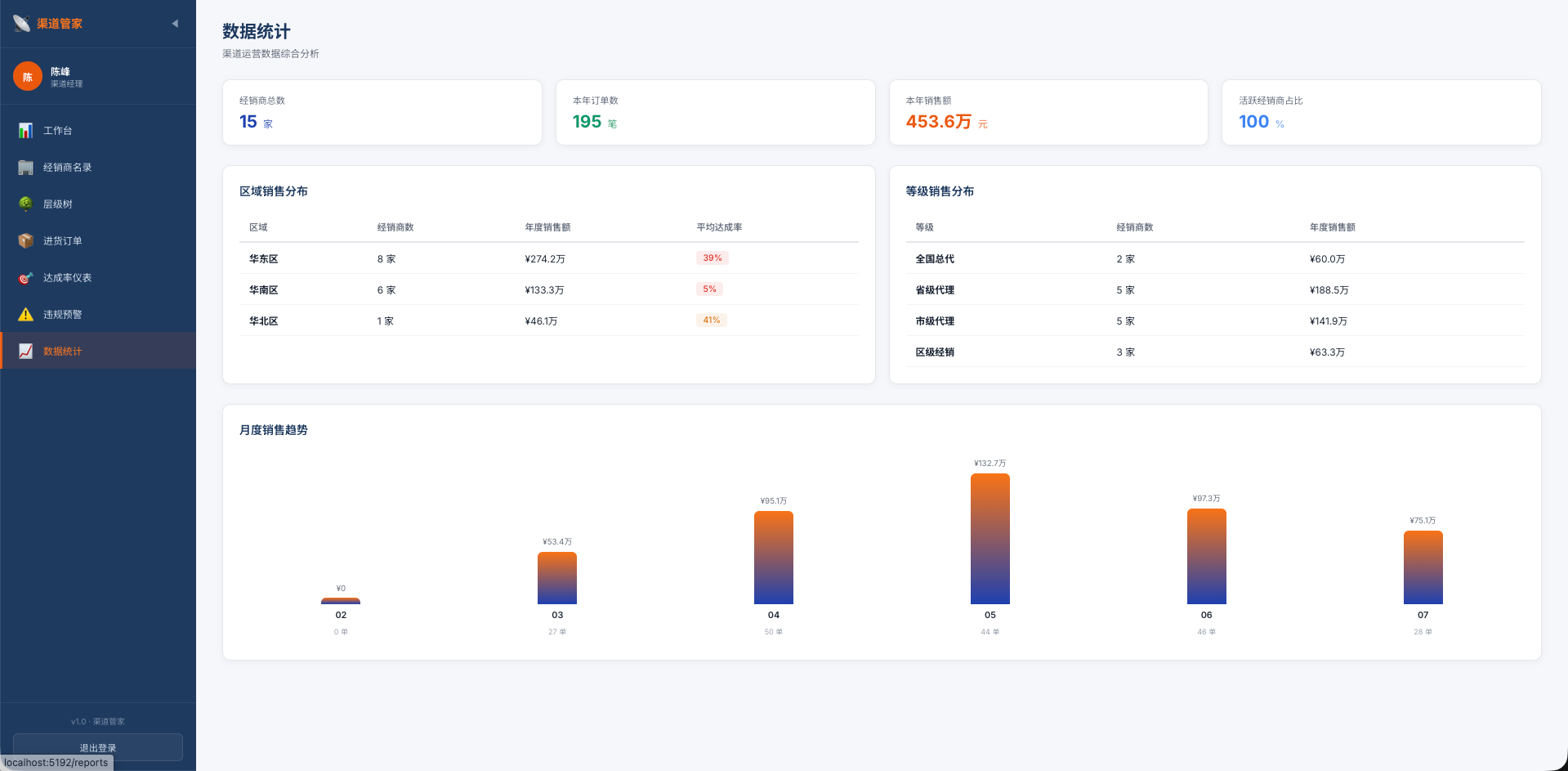Click the 本年销售额 value 453.6万
Image resolution: width=1568 pixels, height=771 pixels.
(x=939, y=122)
